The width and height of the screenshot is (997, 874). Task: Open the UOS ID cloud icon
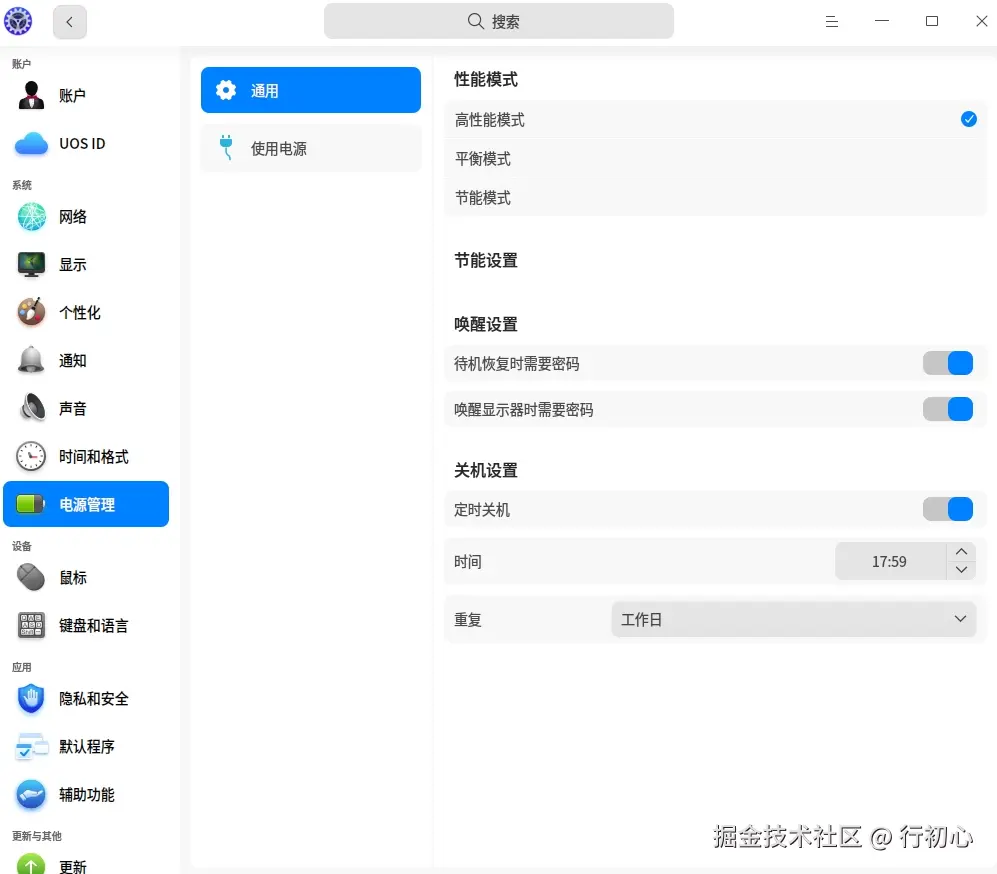(31, 144)
